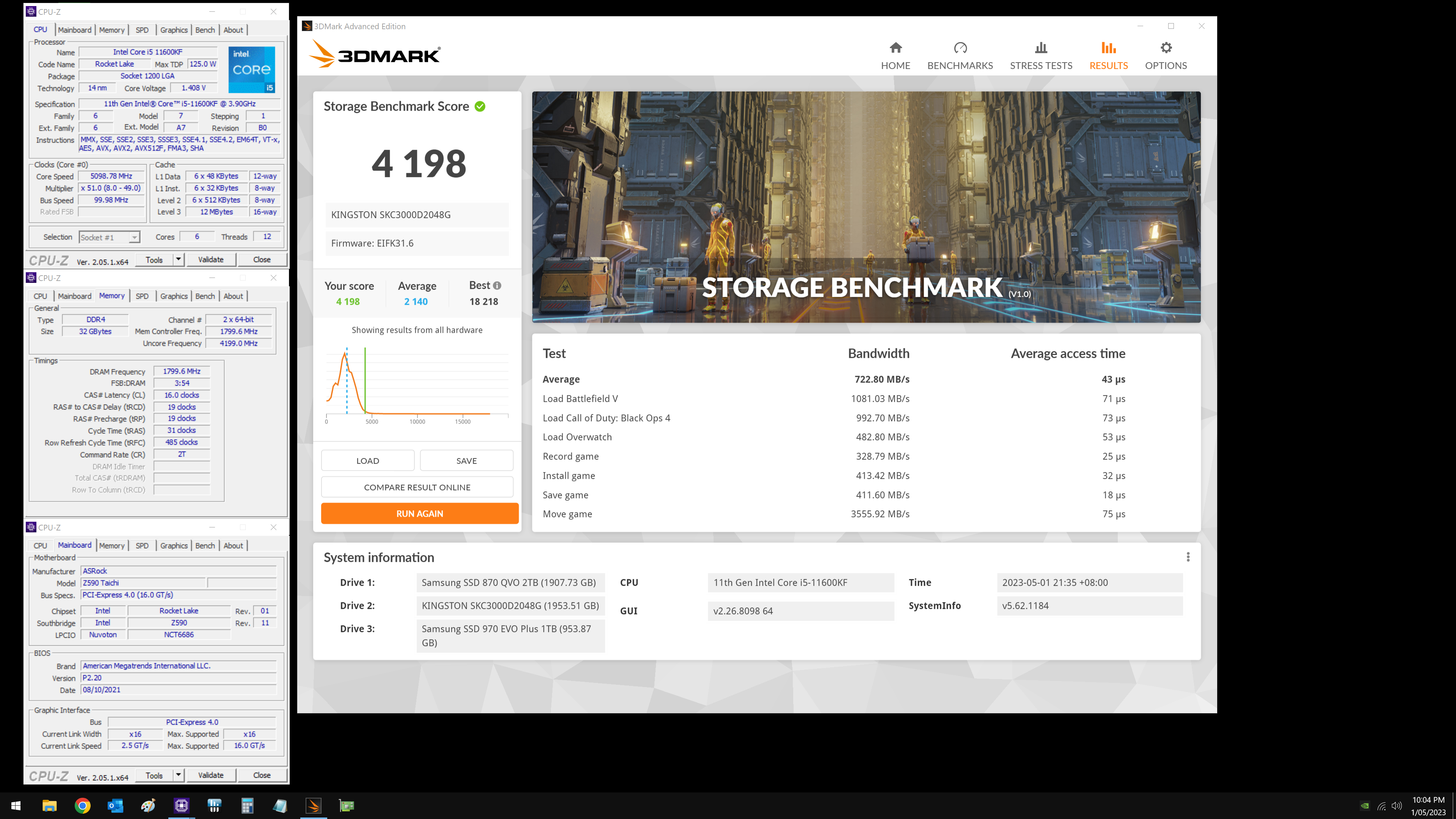Click the 3DMark logo
The image size is (1456, 819).
(375, 55)
